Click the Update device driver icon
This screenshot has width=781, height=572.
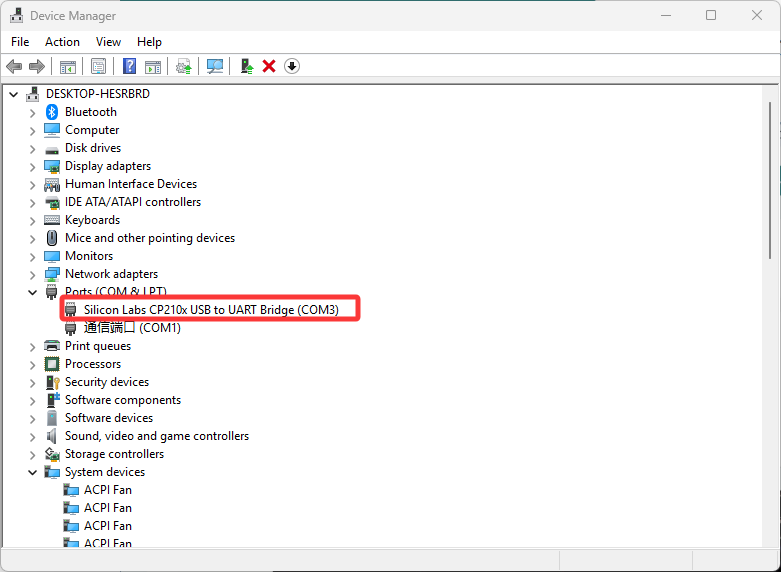click(x=184, y=66)
